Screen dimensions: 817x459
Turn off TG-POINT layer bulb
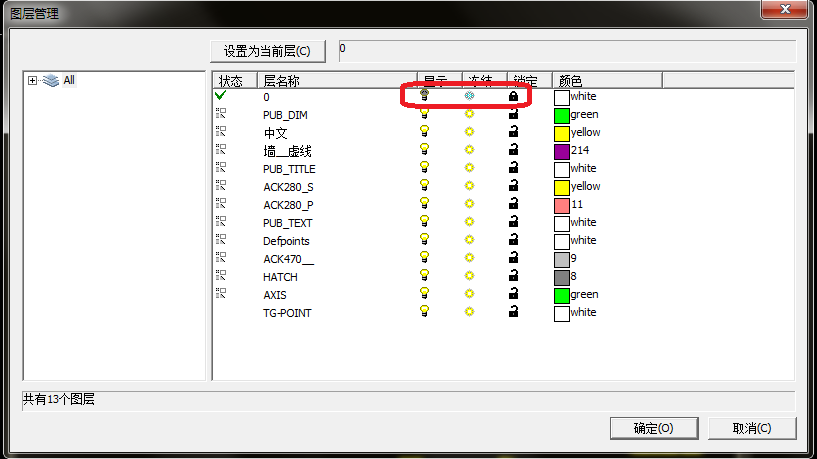[425, 311]
